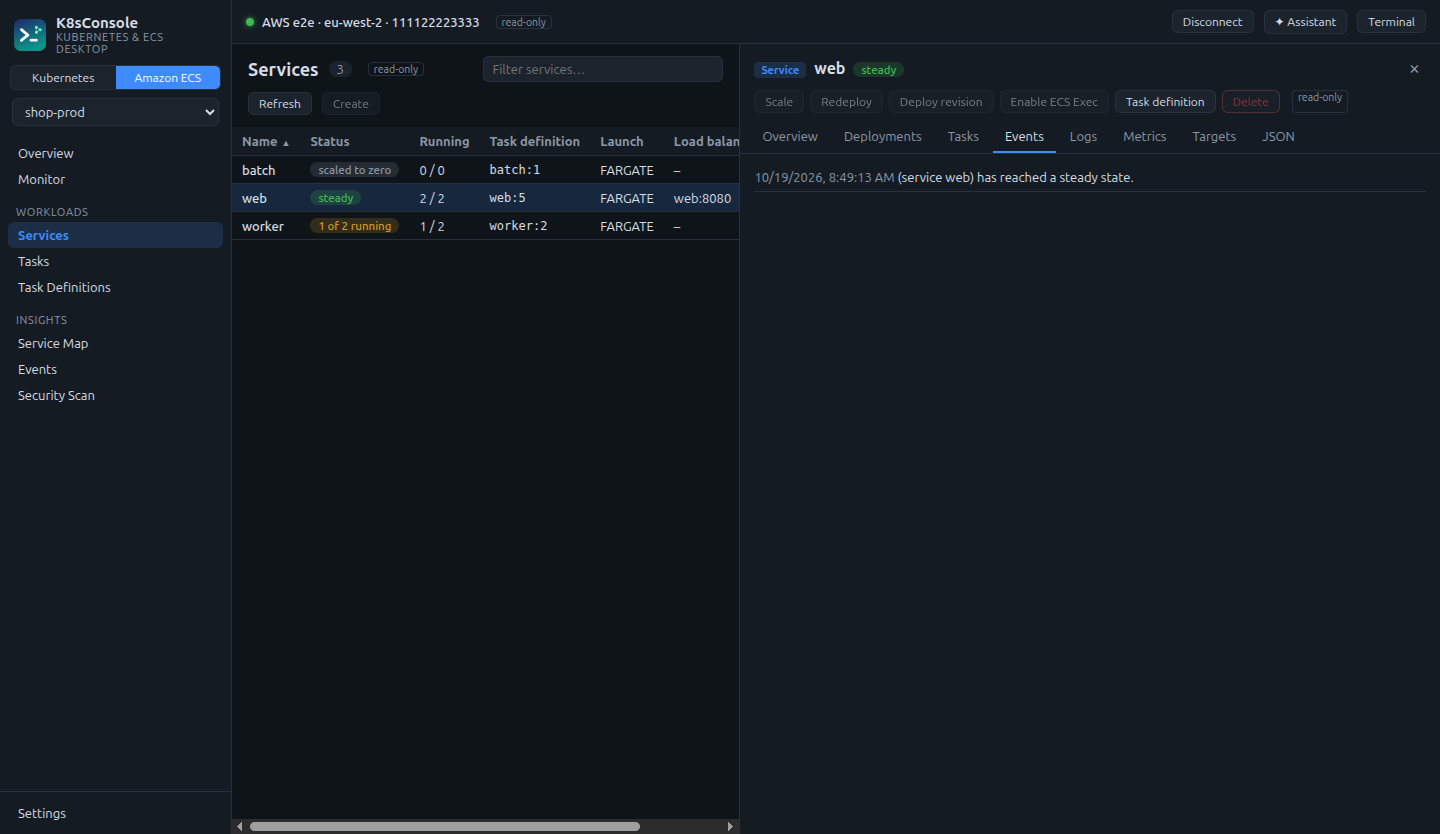Open Events in the sidebar
The height and width of the screenshot is (834, 1440).
click(115, 369)
